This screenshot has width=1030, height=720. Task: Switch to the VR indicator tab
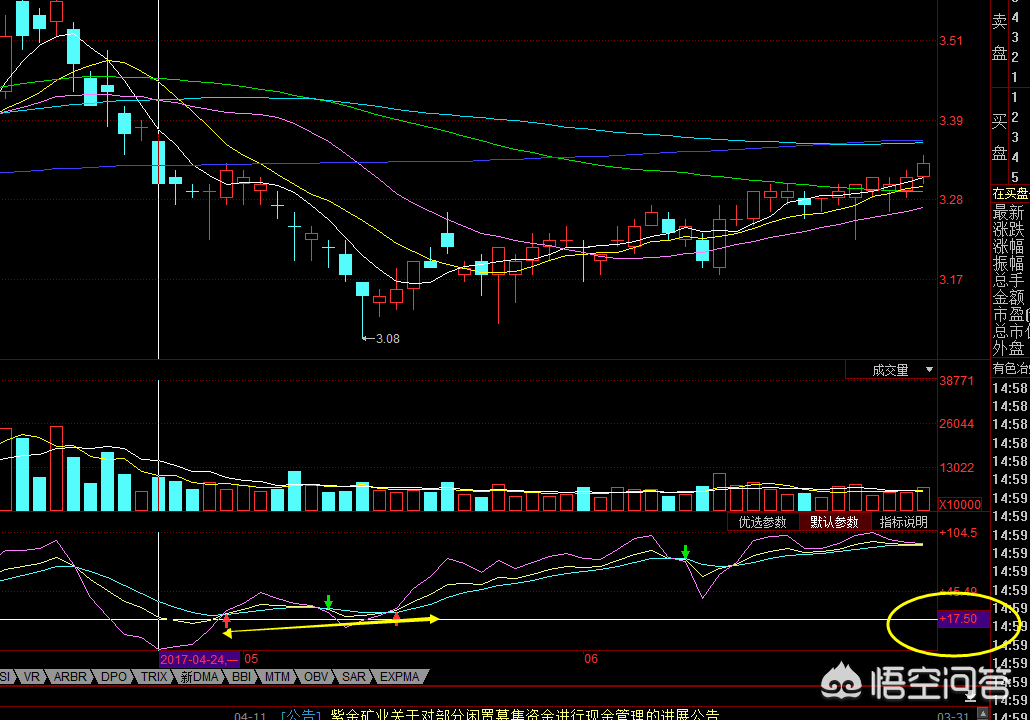pyautogui.click(x=32, y=677)
